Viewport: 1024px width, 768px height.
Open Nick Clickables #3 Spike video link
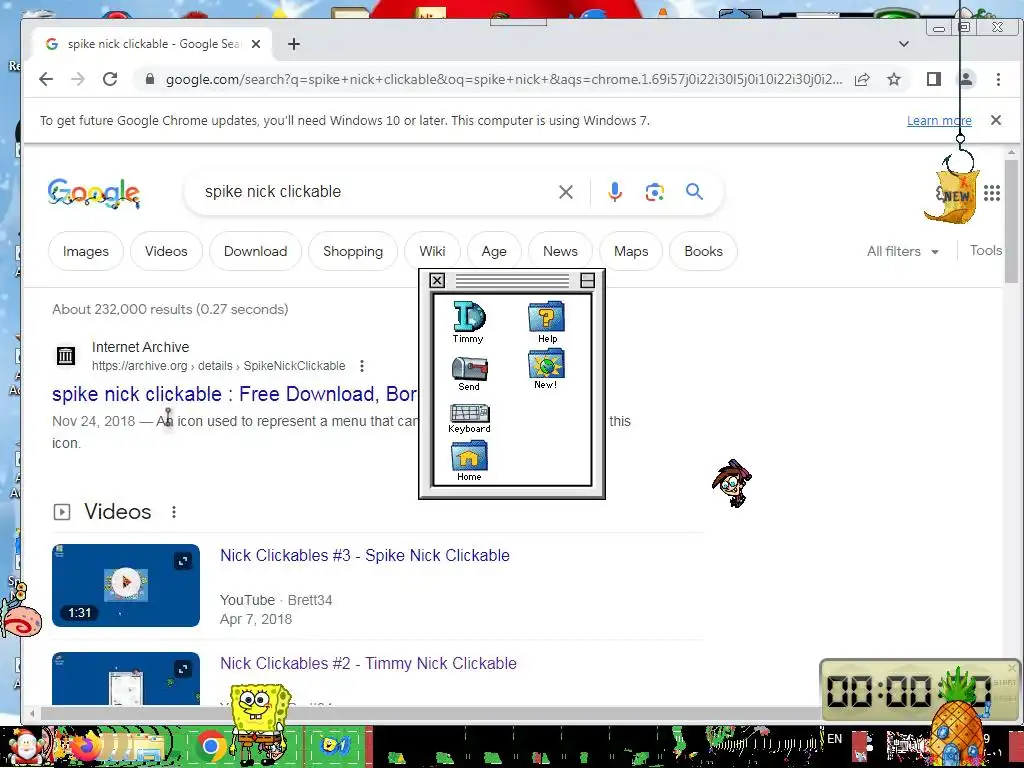click(x=364, y=556)
